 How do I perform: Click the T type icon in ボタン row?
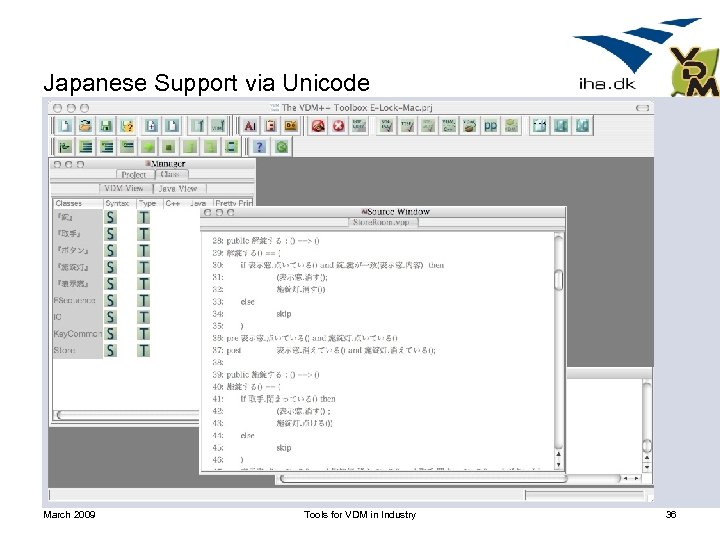[x=144, y=250]
